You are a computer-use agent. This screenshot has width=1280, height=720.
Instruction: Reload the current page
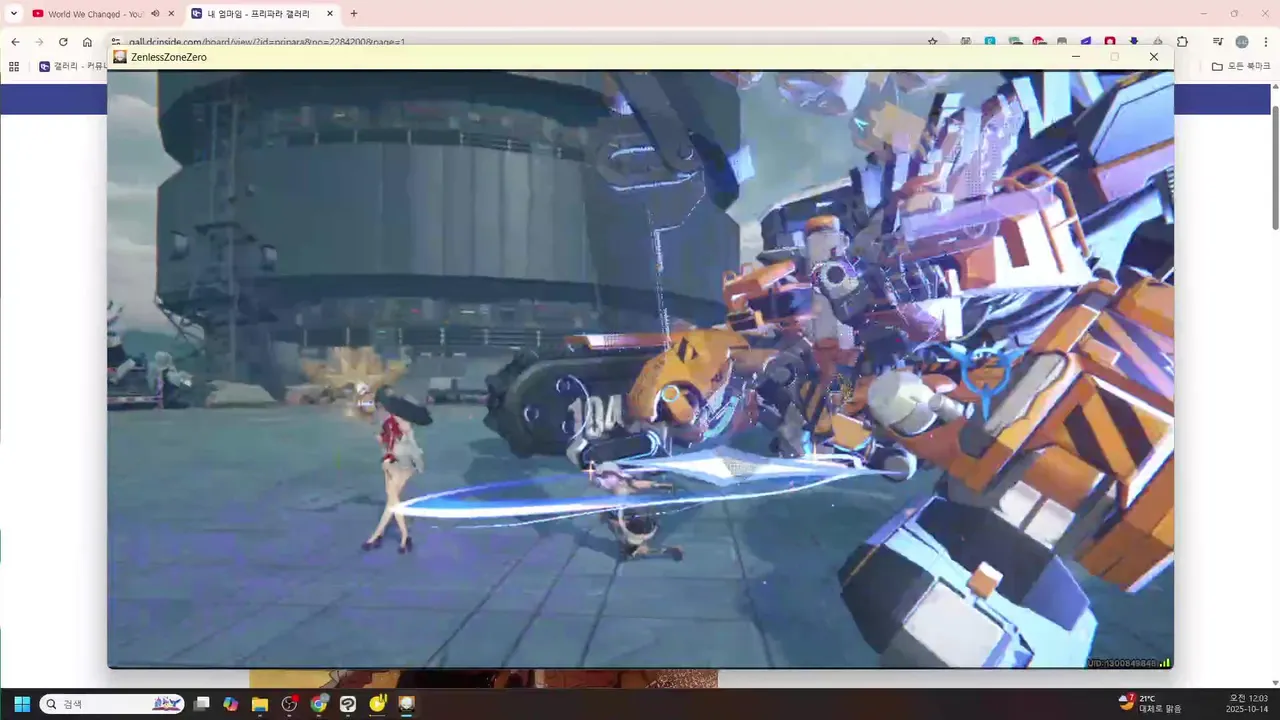[x=63, y=42]
